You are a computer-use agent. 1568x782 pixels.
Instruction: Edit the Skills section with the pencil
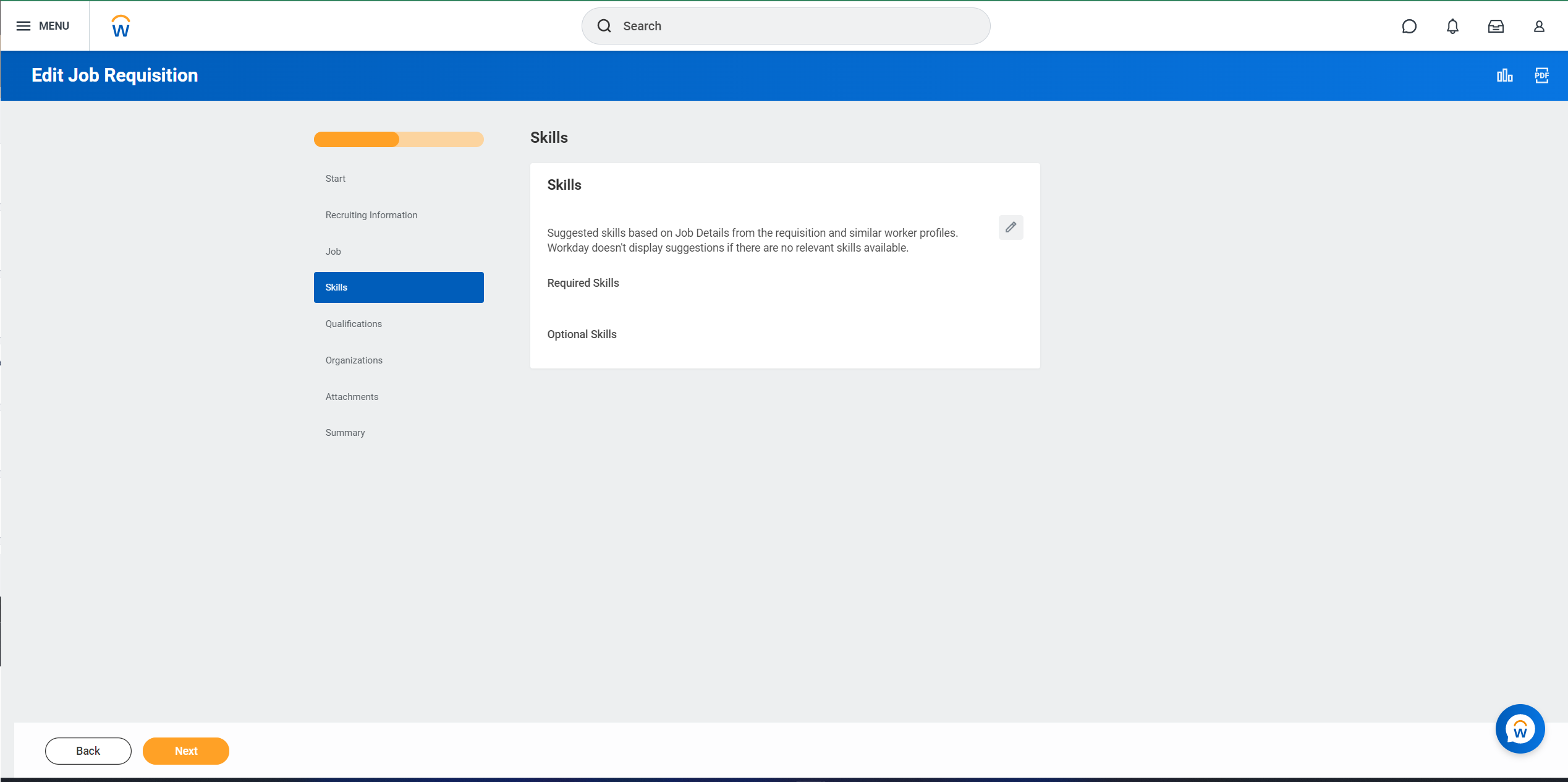click(x=1011, y=227)
